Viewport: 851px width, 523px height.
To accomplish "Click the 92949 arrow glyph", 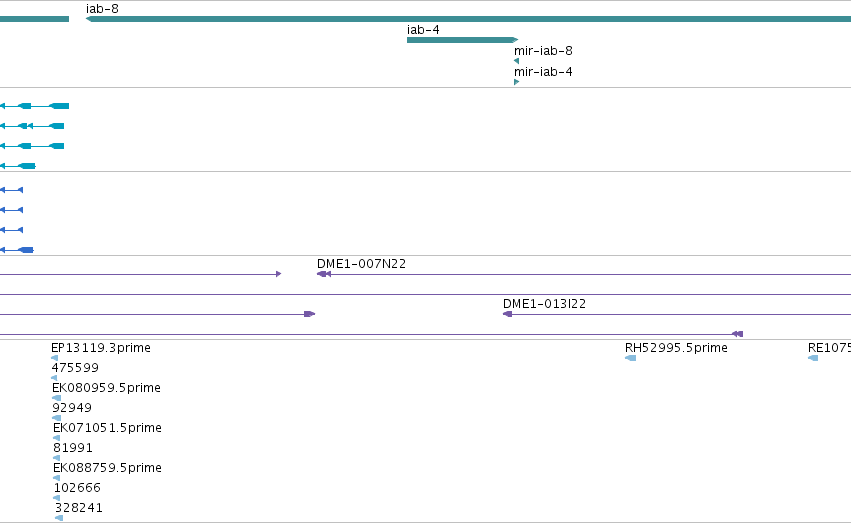I will coord(56,418).
